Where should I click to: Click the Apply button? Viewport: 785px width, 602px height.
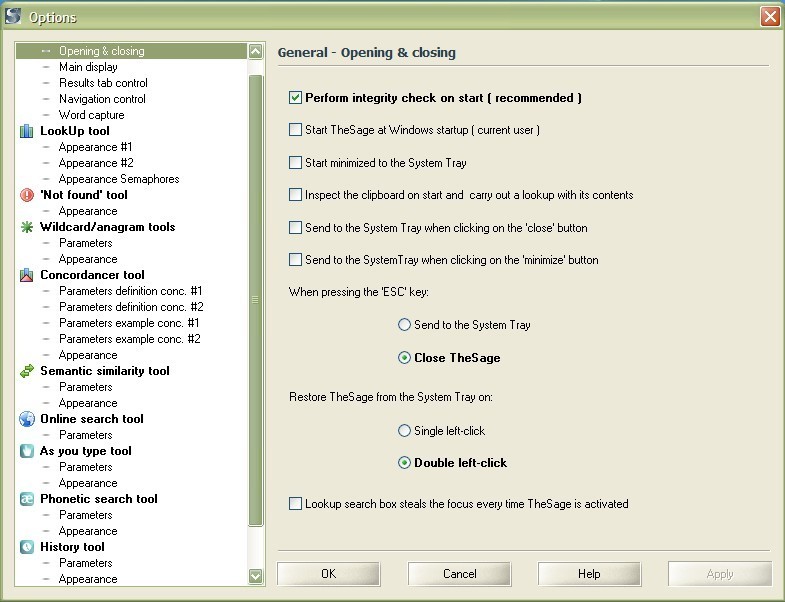click(720, 573)
